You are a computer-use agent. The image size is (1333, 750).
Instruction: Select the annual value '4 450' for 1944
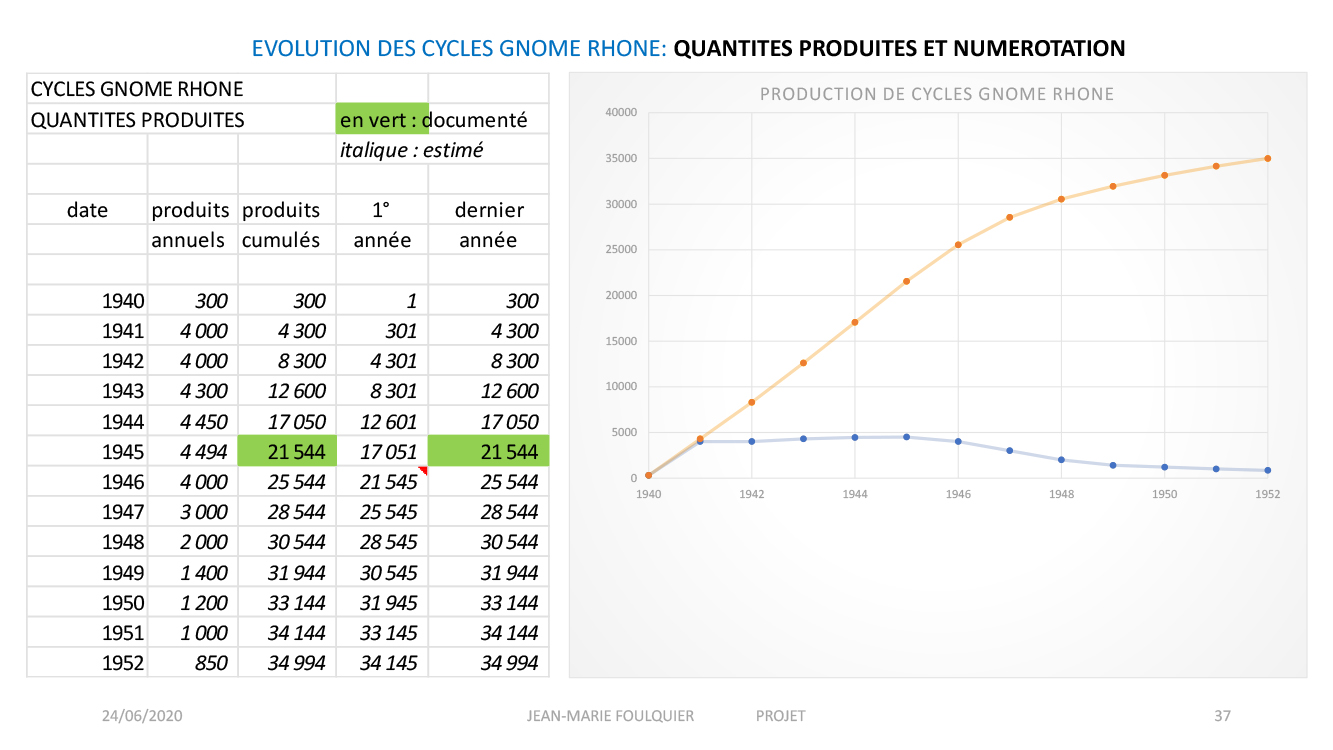point(192,421)
